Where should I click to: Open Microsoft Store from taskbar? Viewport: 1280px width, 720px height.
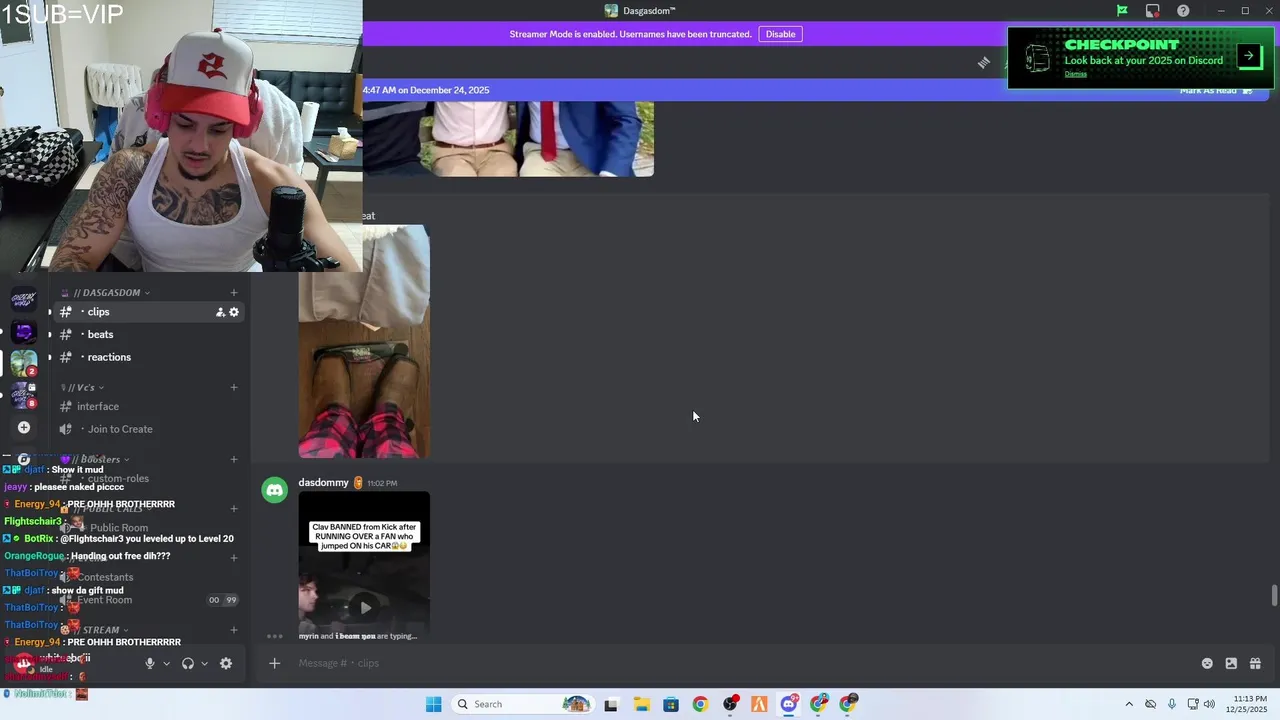(671, 704)
